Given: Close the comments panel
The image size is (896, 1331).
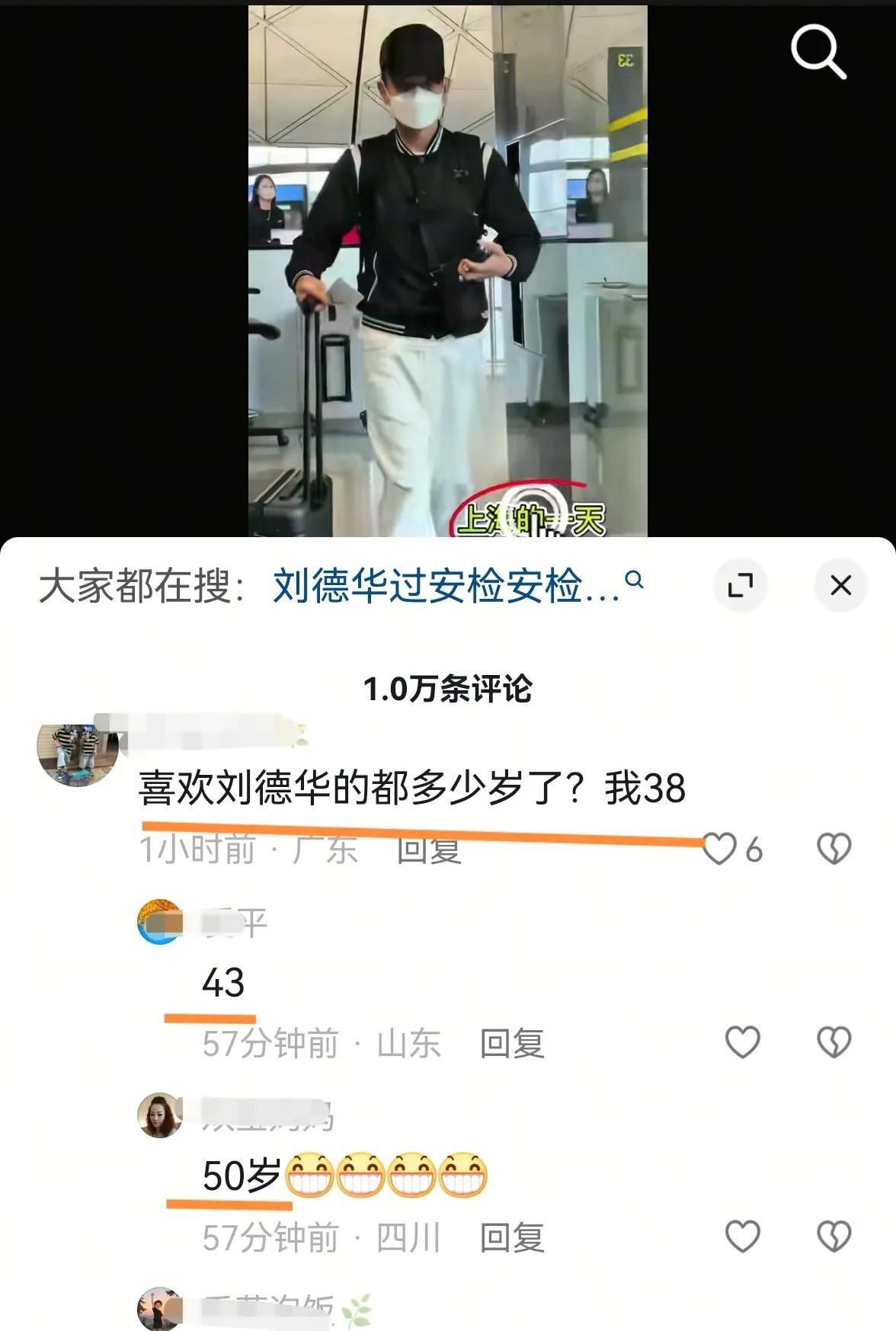Looking at the screenshot, I should 841,585.
